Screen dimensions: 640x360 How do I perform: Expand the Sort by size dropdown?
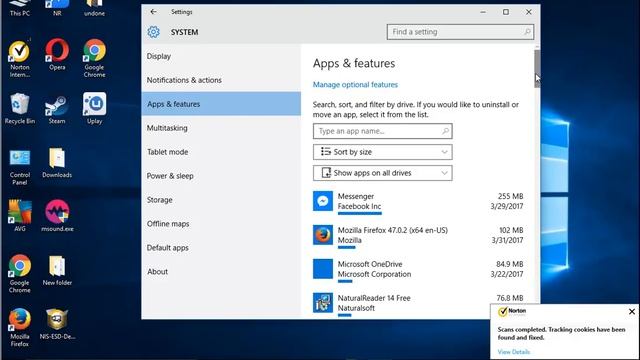[382, 152]
